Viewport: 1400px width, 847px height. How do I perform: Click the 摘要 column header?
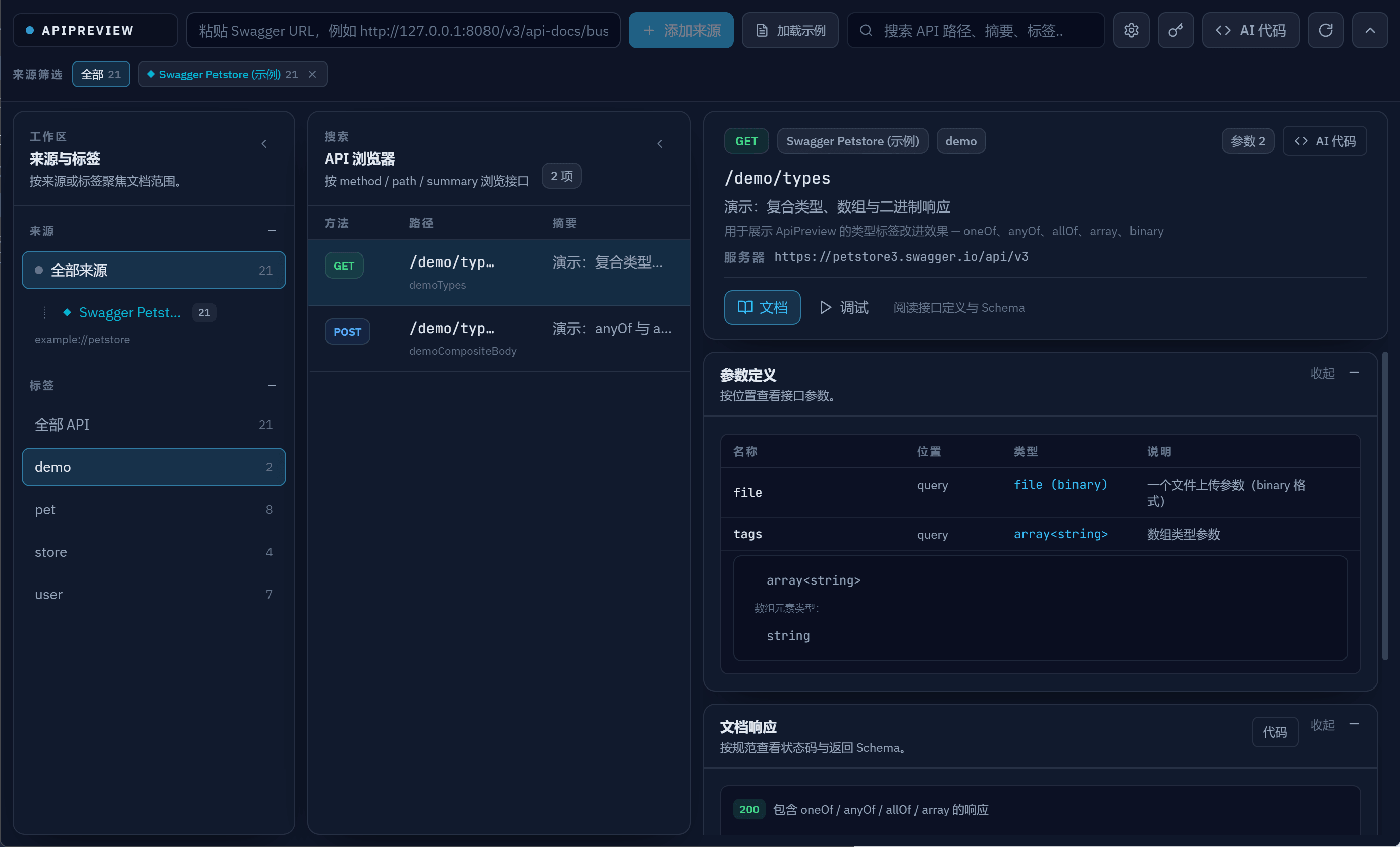pyautogui.click(x=564, y=223)
